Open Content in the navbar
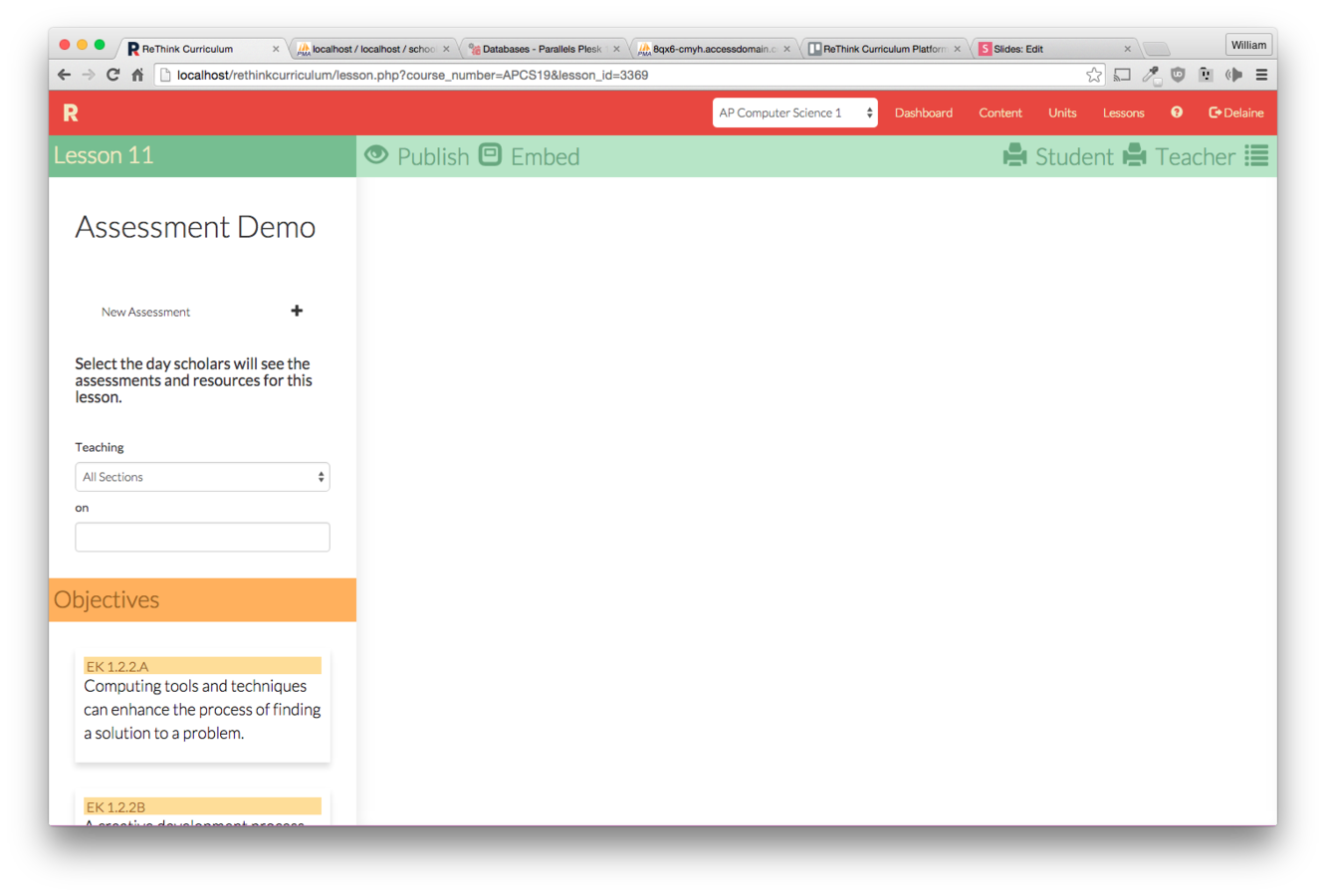The image size is (1326, 896). [1000, 112]
